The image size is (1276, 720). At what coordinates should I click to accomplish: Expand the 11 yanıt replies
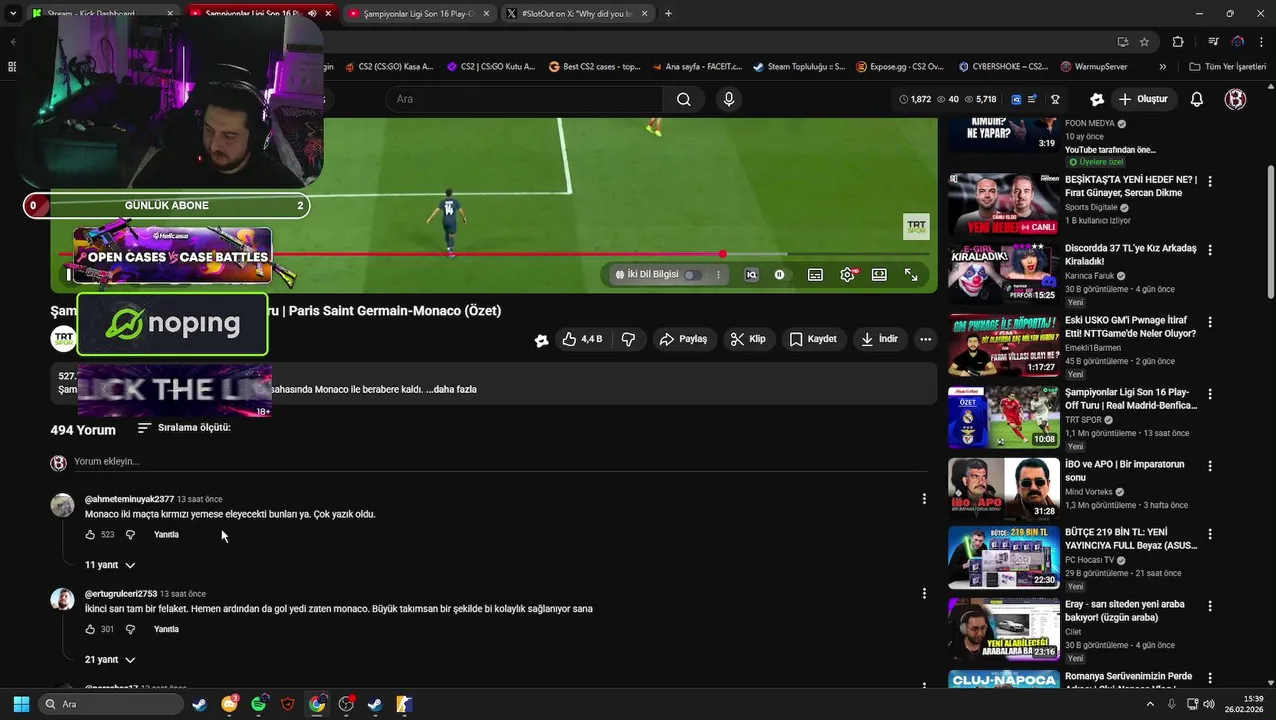click(110, 565)
